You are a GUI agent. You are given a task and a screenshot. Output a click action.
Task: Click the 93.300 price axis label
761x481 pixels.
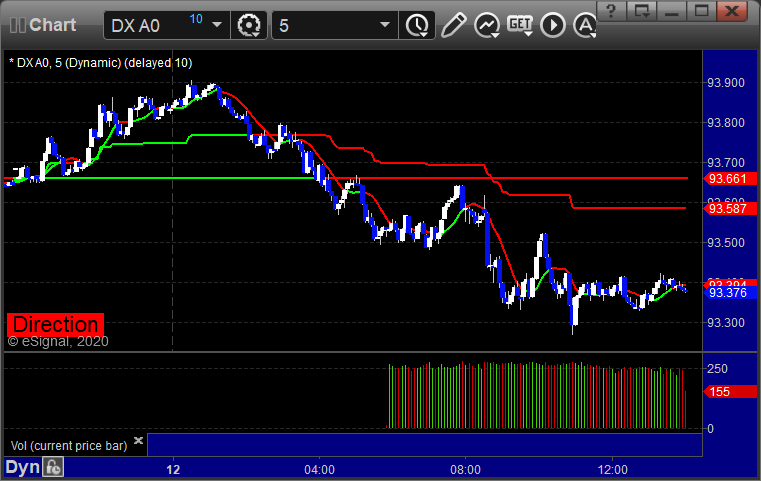[726, 322]
